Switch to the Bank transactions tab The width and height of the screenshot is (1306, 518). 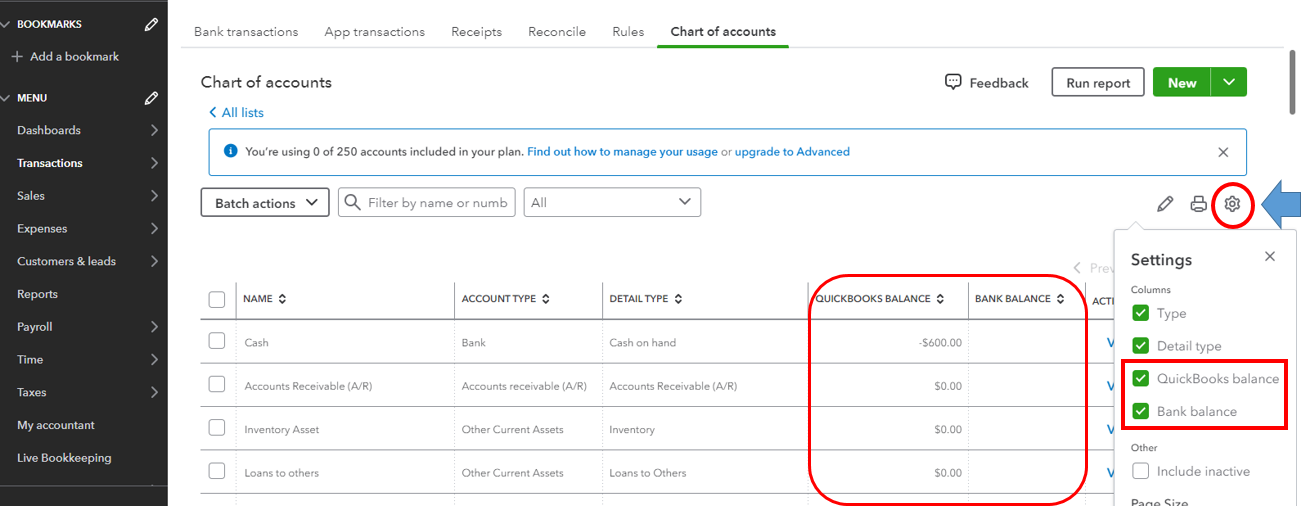[x=246, y=32]
